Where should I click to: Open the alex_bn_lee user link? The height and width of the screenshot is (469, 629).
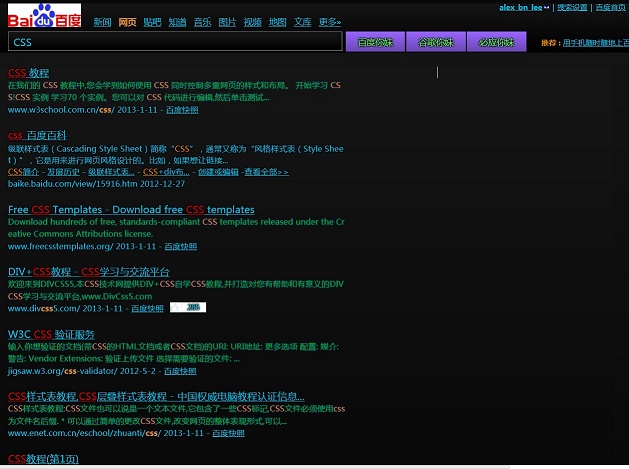coord(521,7)
